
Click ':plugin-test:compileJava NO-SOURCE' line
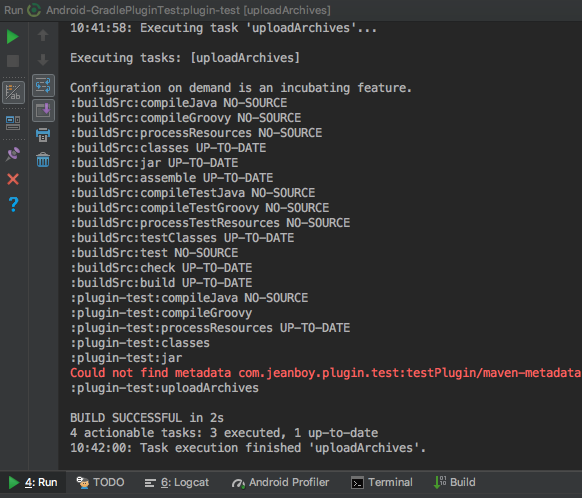189,298
